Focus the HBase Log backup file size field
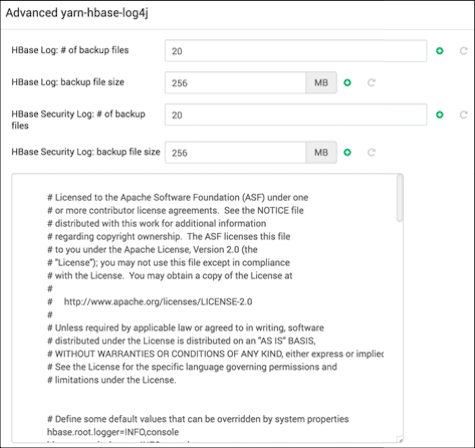This screenshot has width=475, height=448. (x=235, y=83)
